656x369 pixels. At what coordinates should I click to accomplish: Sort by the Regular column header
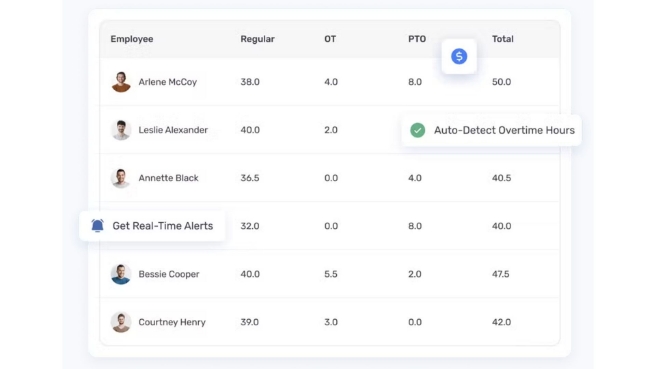[x=257, y=39]
